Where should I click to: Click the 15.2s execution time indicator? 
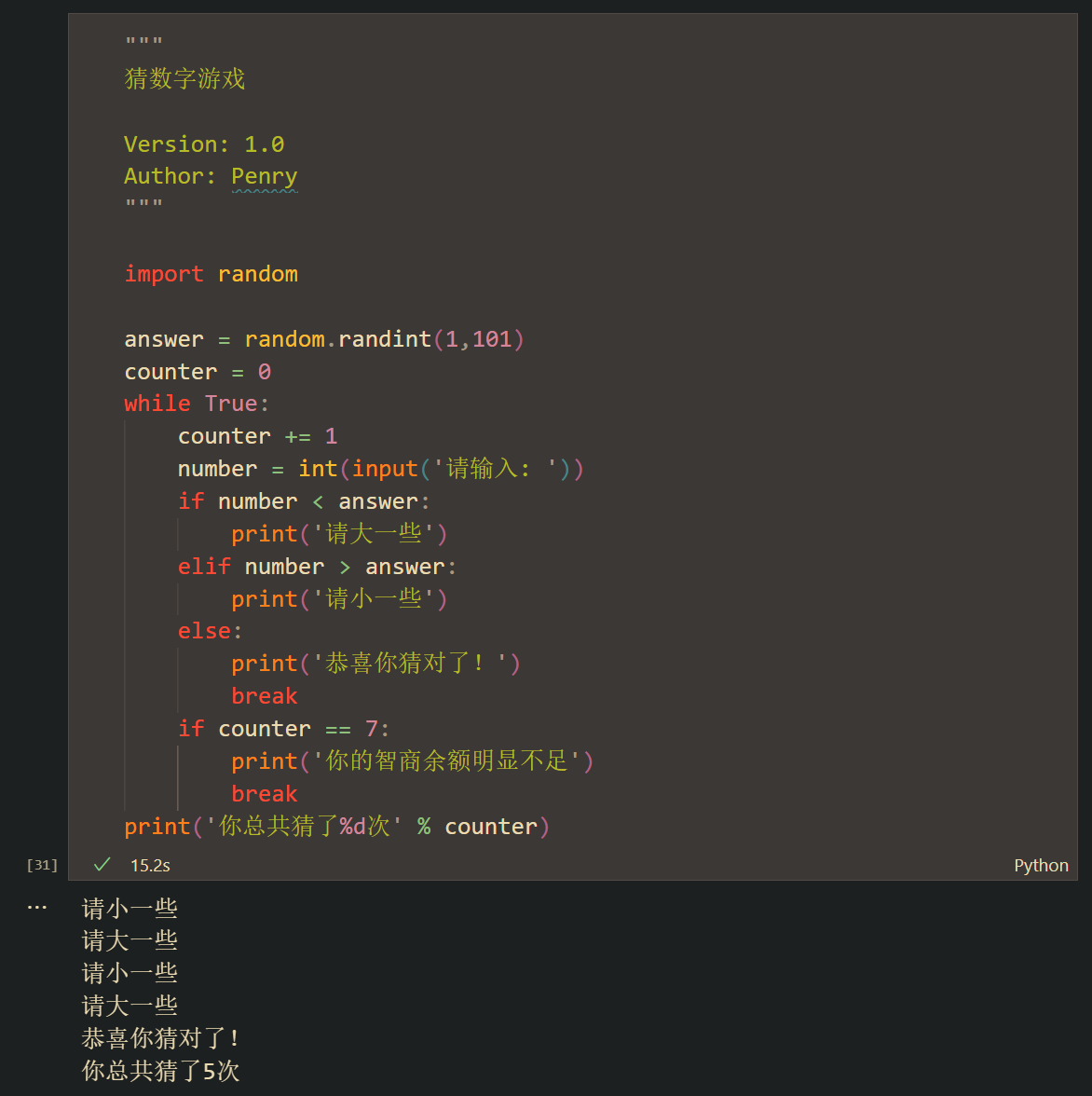(x=150, y=865)
